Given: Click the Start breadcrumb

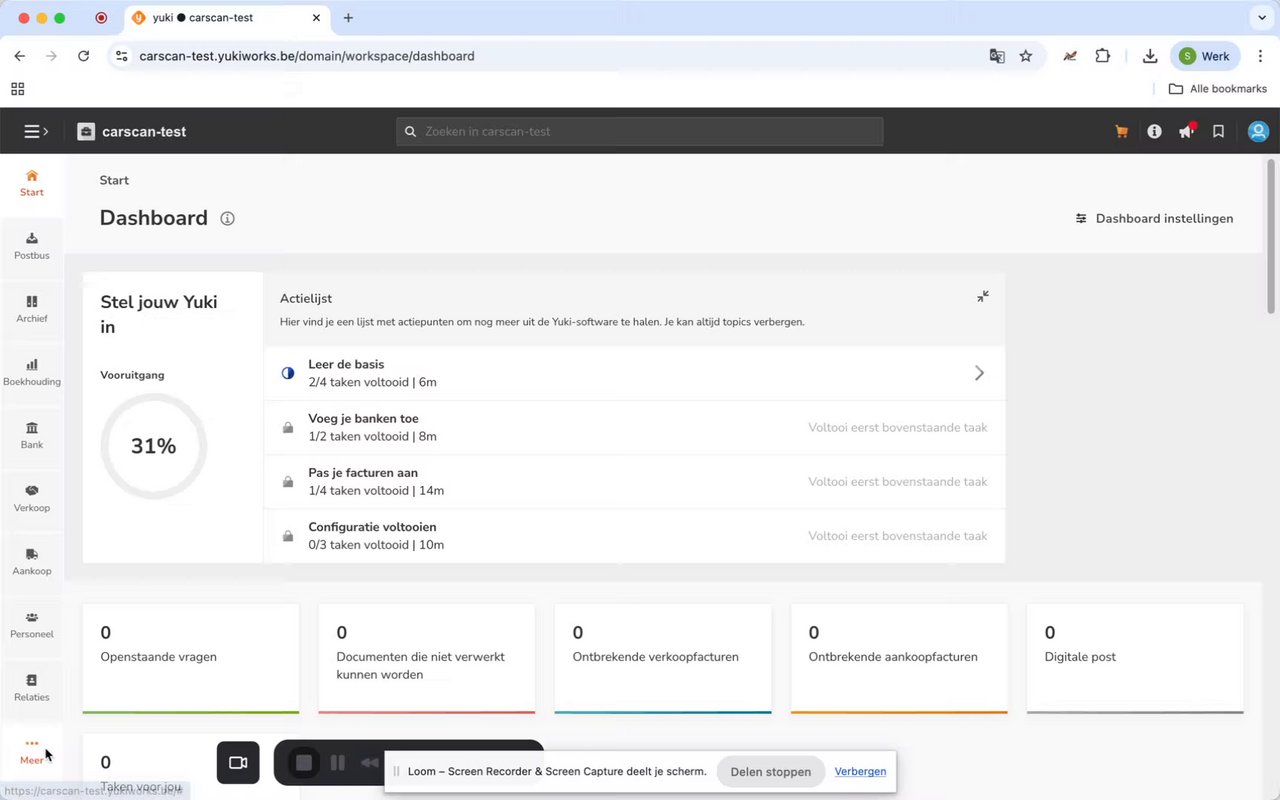Looking at the screenshot, I should pyautogui.click(x=114, y=180).
